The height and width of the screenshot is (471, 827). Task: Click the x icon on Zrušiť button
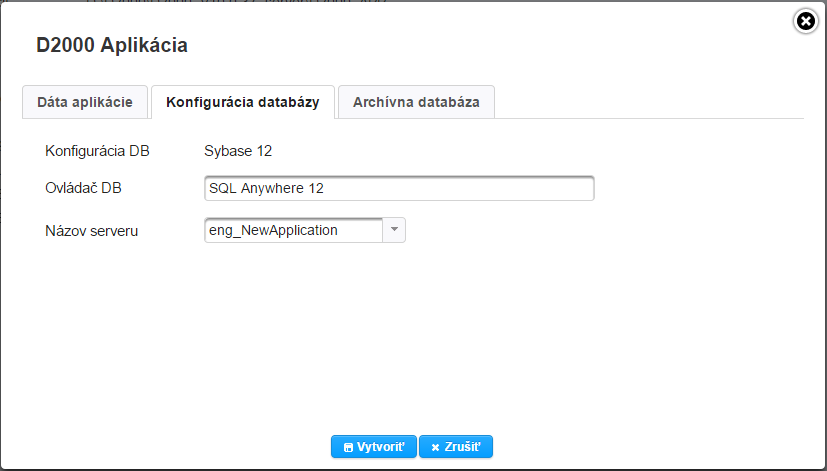point(435,448)
